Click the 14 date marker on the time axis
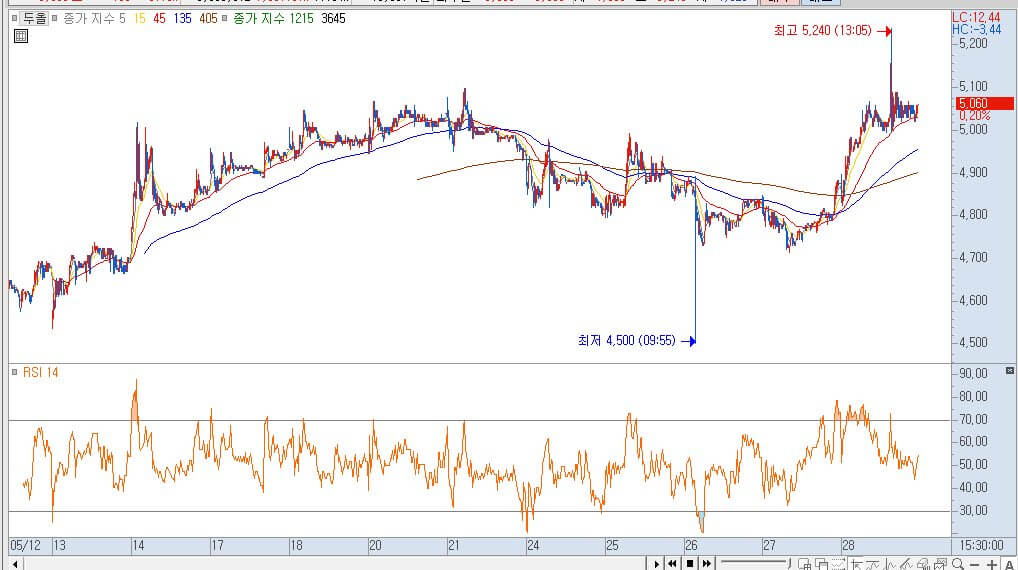The width and height of the screenshot is (1018, 570). (138, 545)
